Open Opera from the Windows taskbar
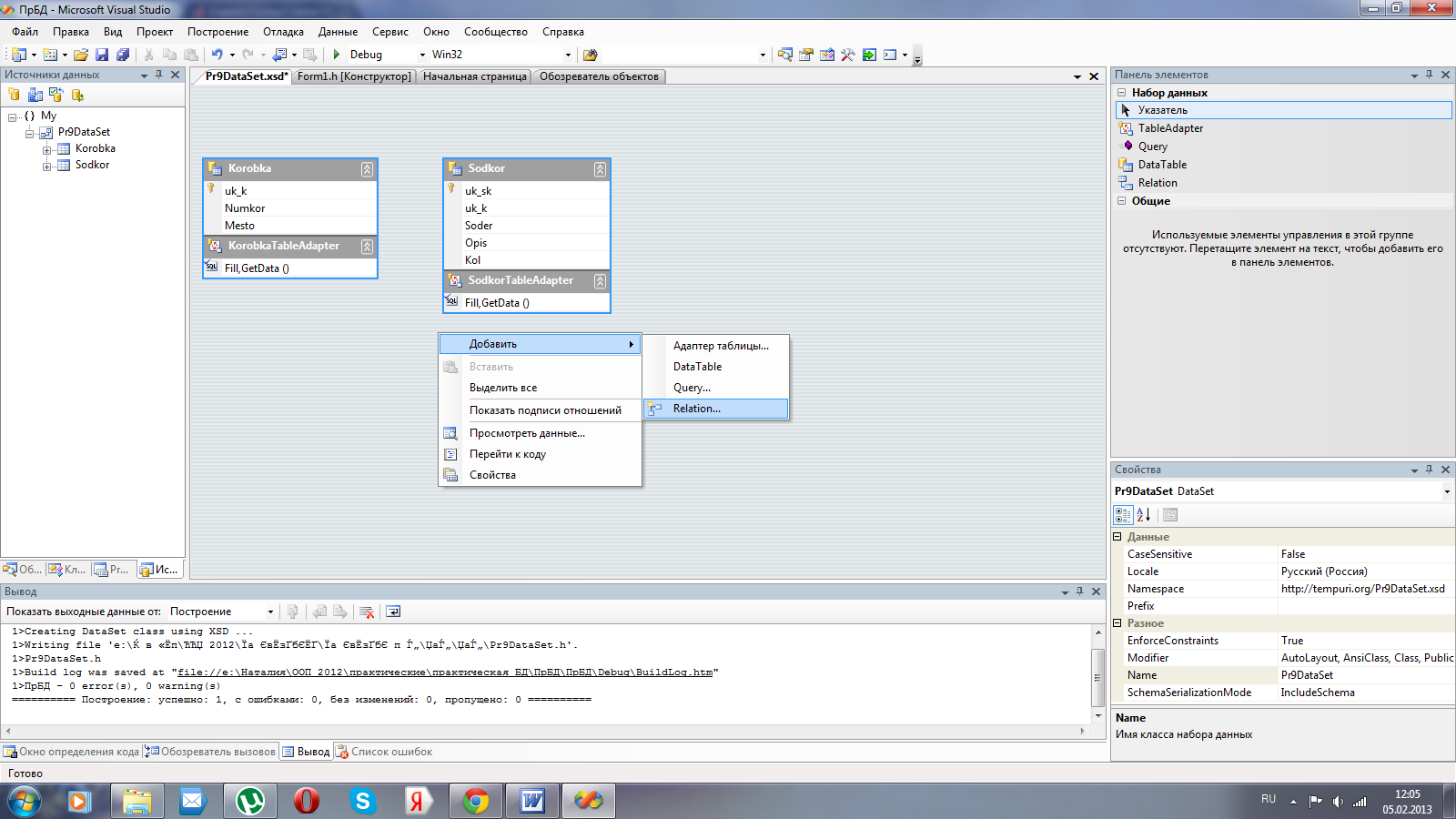 (307, 801)
